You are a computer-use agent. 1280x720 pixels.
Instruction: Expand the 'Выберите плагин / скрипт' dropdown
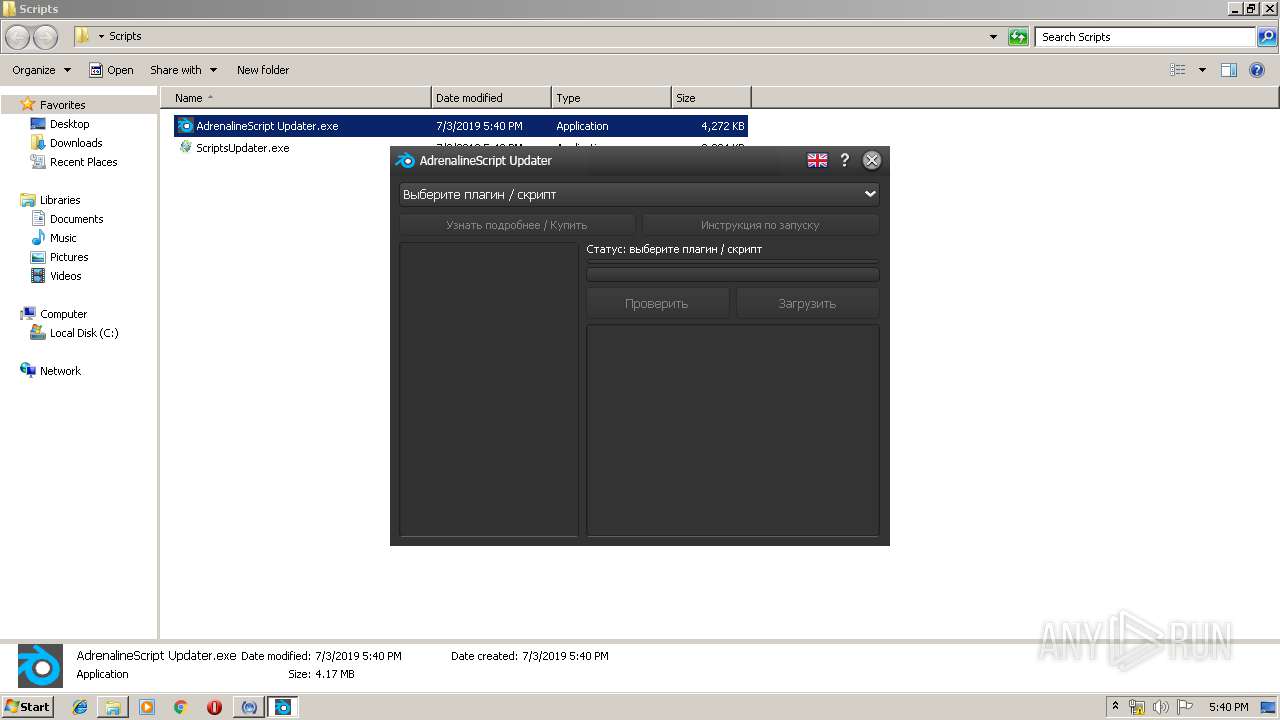pyautogui.click(x=640, y=194)
